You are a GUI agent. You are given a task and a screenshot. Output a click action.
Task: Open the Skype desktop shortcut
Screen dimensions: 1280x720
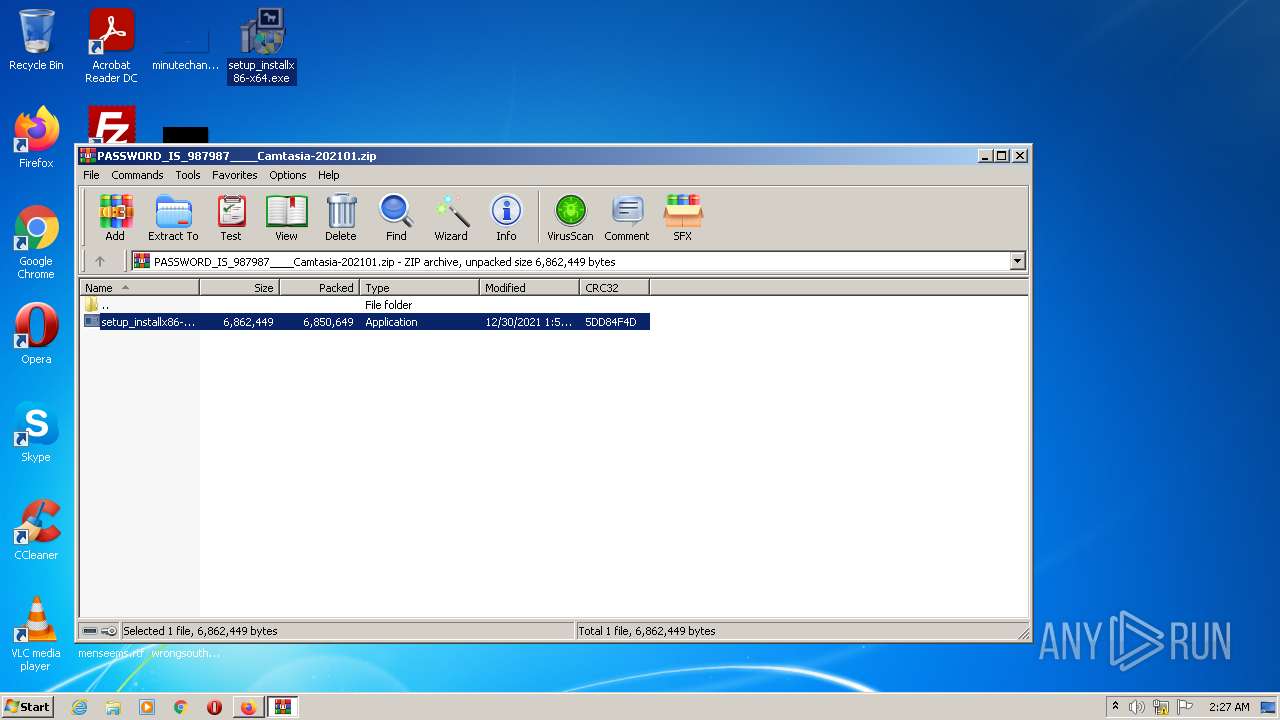click(x=36, y=432)
